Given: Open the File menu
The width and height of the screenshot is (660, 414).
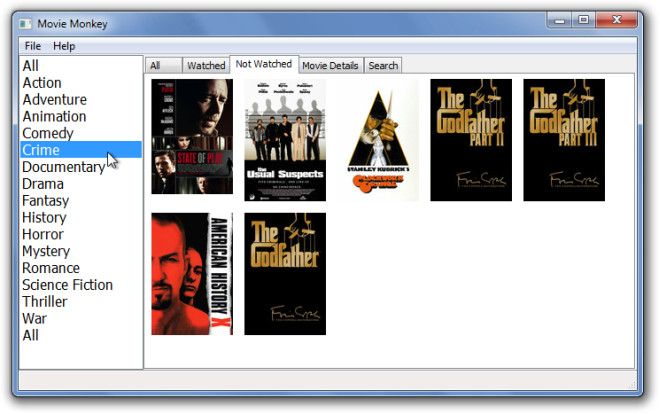Looking at the screenshot, I should pyautogui.click(x=32, y=46).
